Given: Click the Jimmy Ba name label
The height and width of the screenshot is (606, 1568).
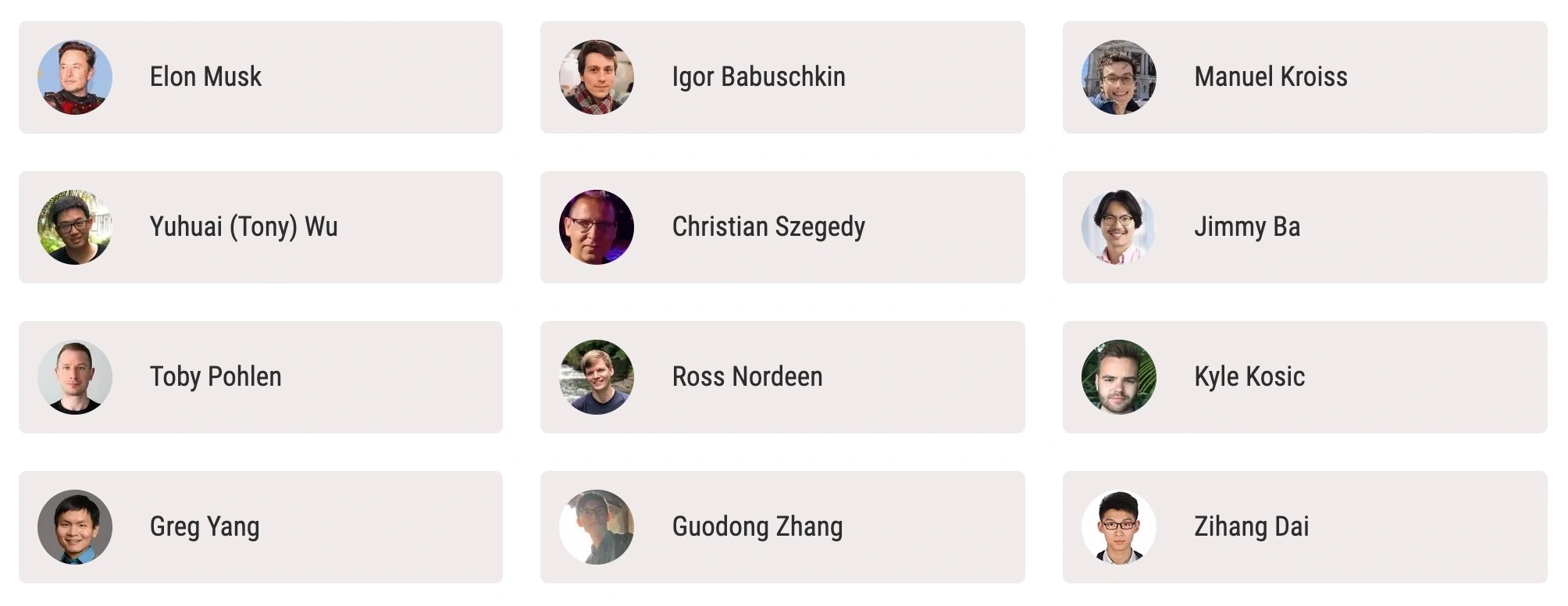Looking at the screenshot, I should click(x=1247, y=227).
